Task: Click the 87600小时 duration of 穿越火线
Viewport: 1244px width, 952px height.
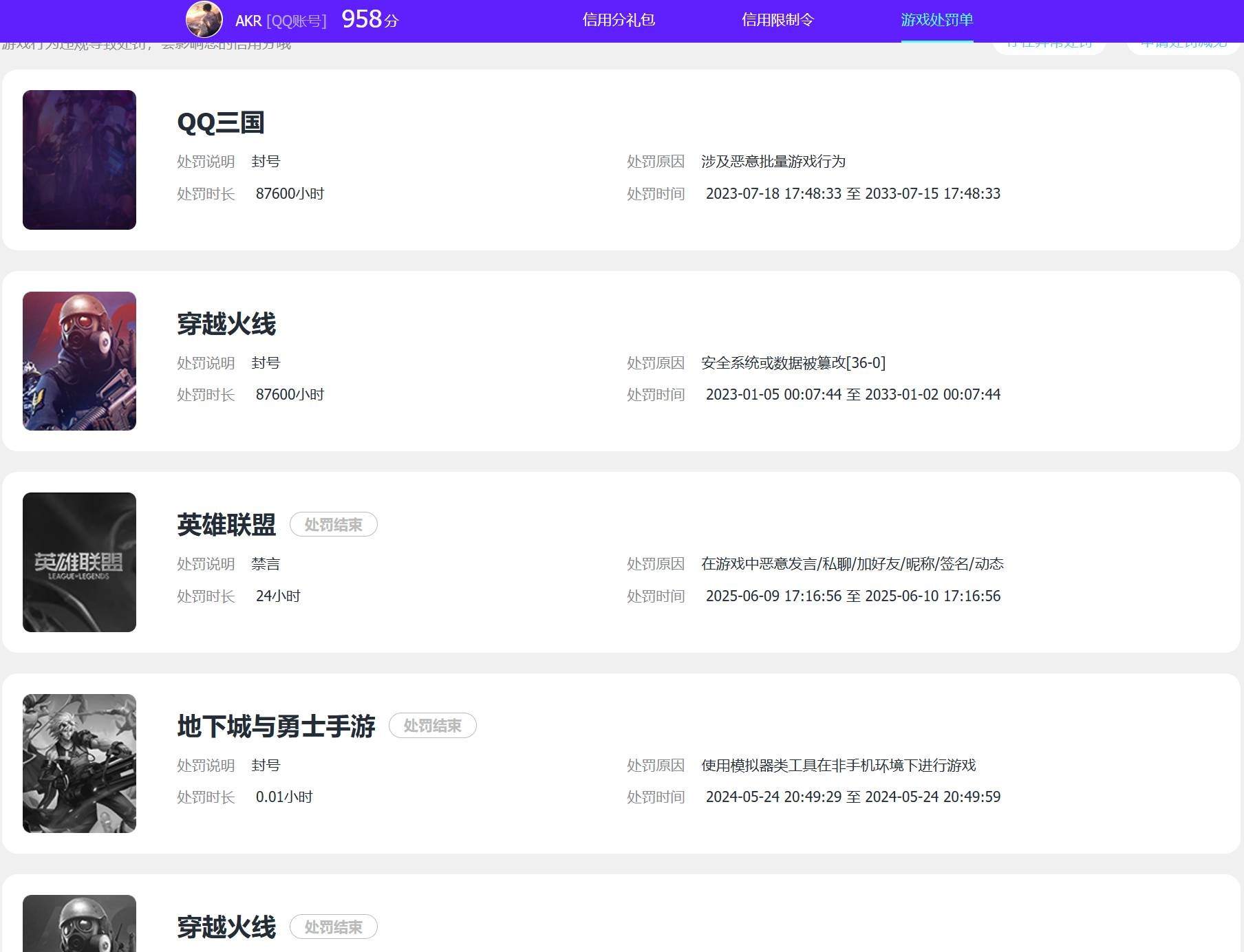Action: (290, 394)
